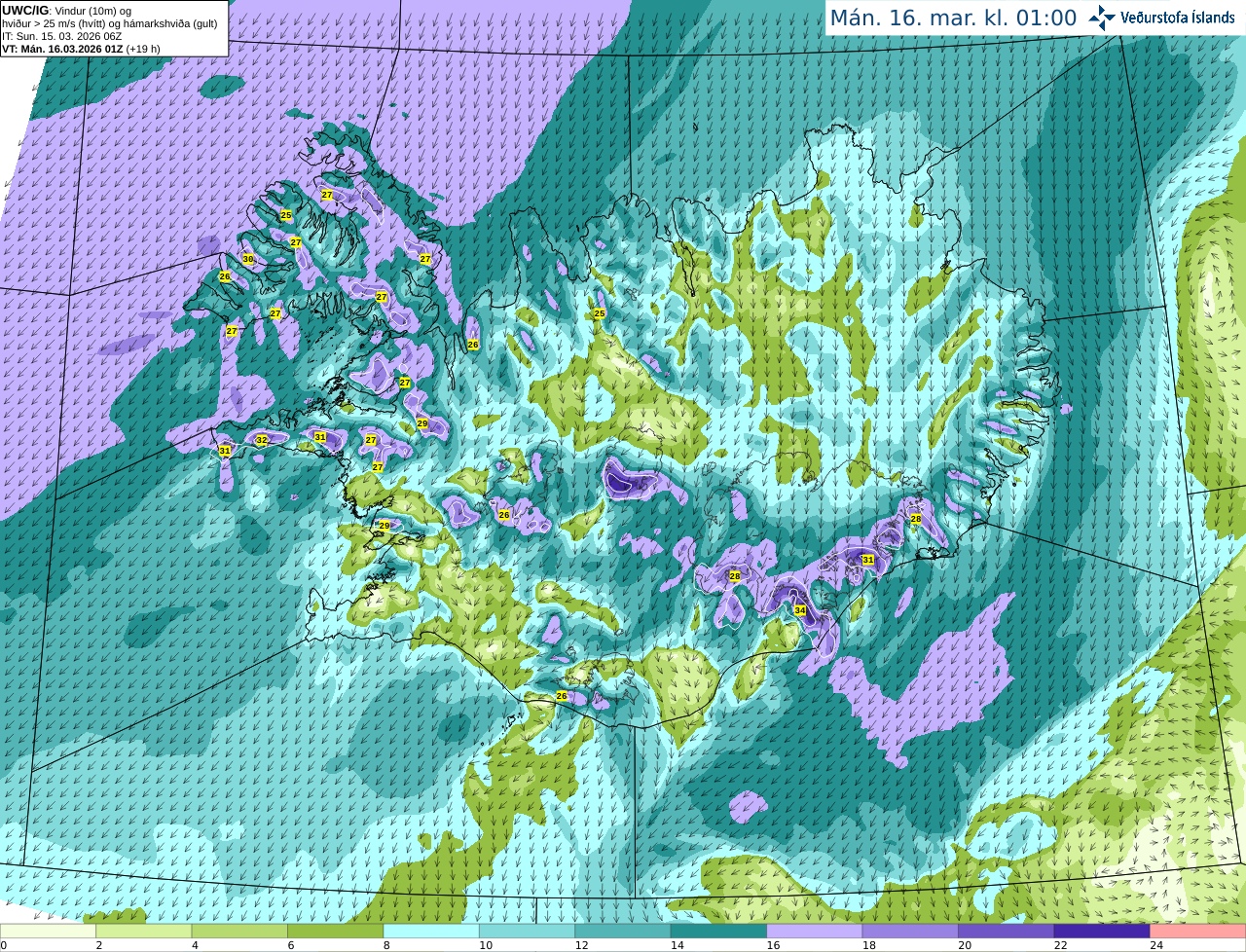Viewport: 1246px width, 952px height.
Task: Pick the 2–4 m/s light green legend swatch
Action: [145, 931]
